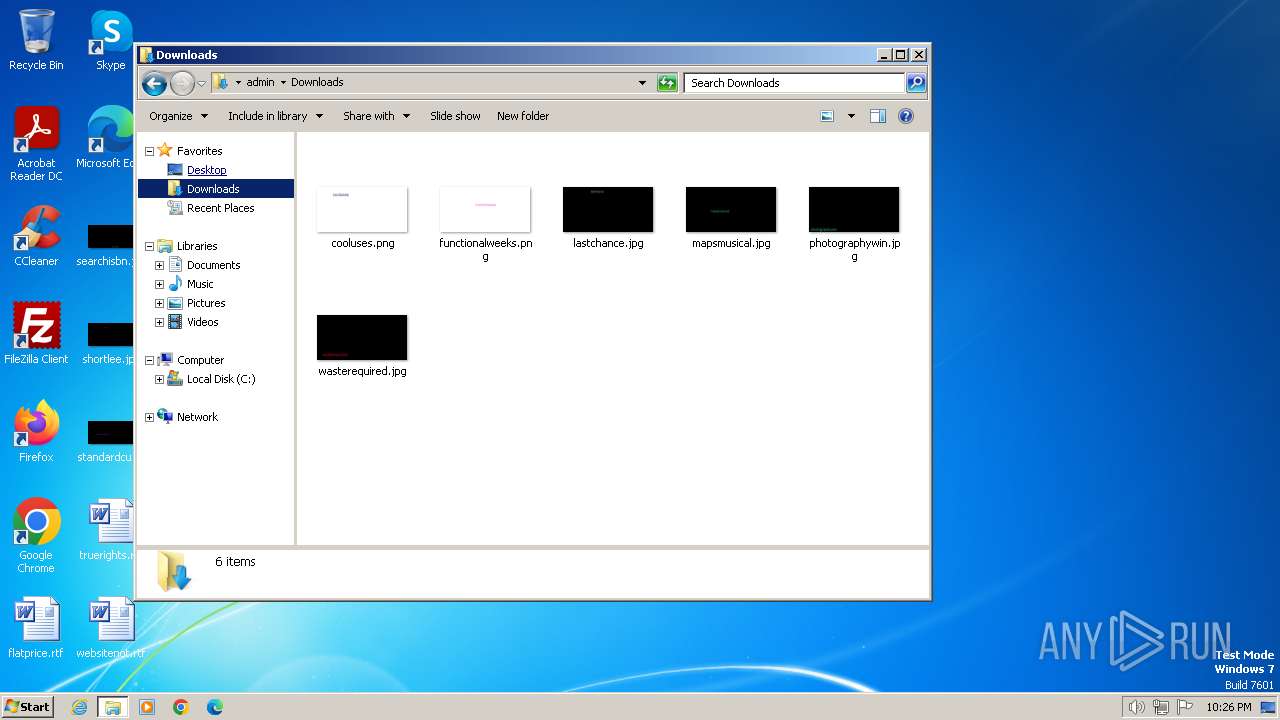Click the websitenot.rtf desktop file

[110, 628]
